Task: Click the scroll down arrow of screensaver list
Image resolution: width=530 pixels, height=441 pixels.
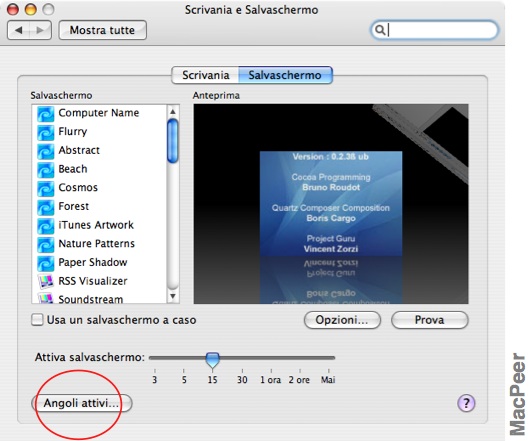Action: click(x=173, y=296)
